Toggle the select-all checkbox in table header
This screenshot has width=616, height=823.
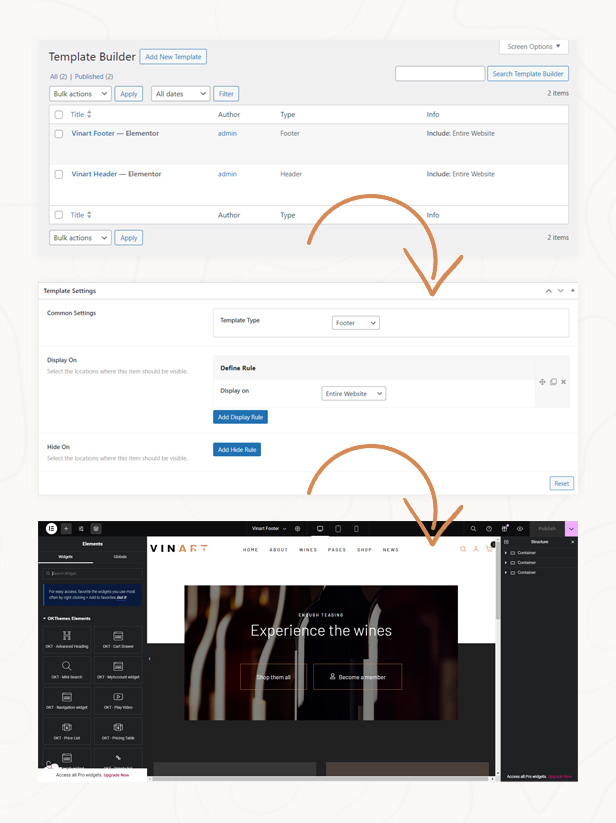[x=59, y=114]
